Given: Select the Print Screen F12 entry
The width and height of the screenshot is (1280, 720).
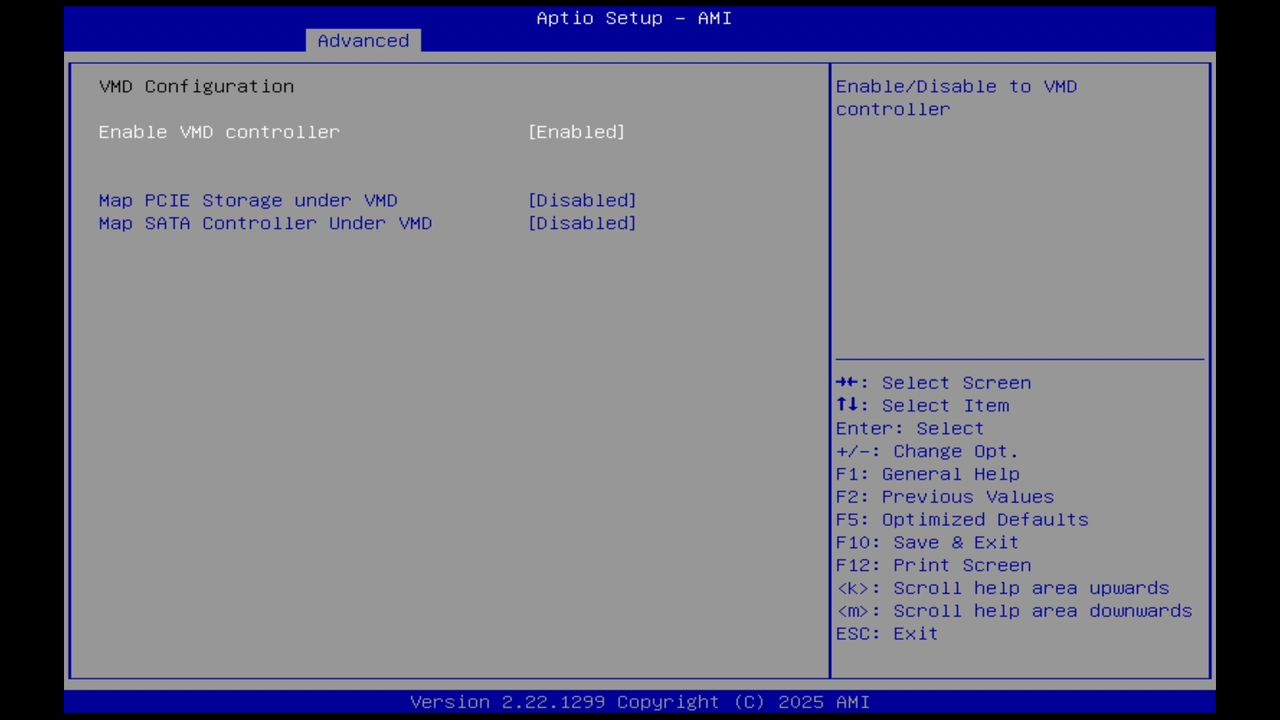Looking at the screenshot, I should (933, 565).
